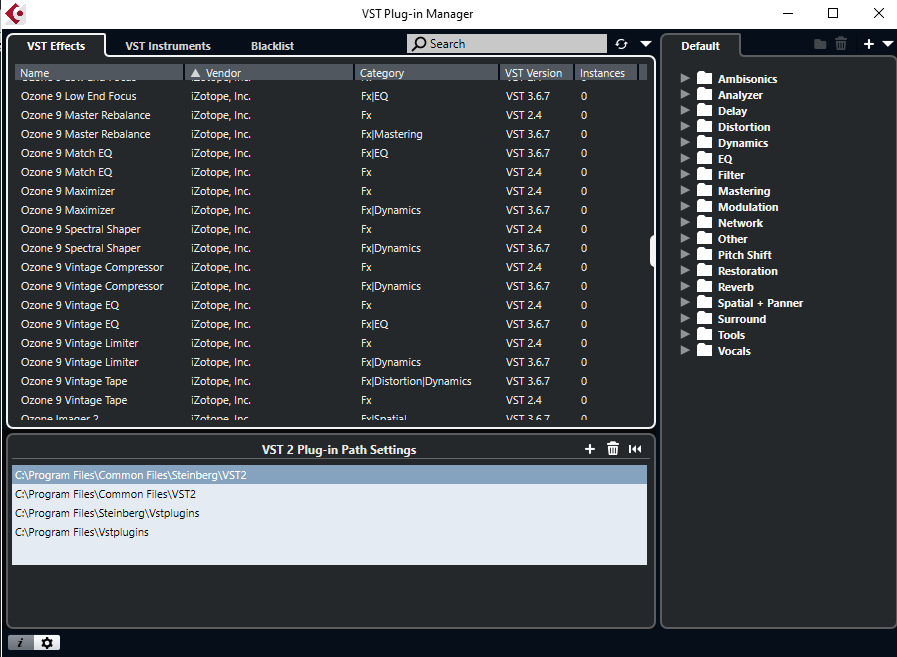This screenshot has height=657, width=897.
Task: Sort list by Instances column header
Action: click(606, 73)
